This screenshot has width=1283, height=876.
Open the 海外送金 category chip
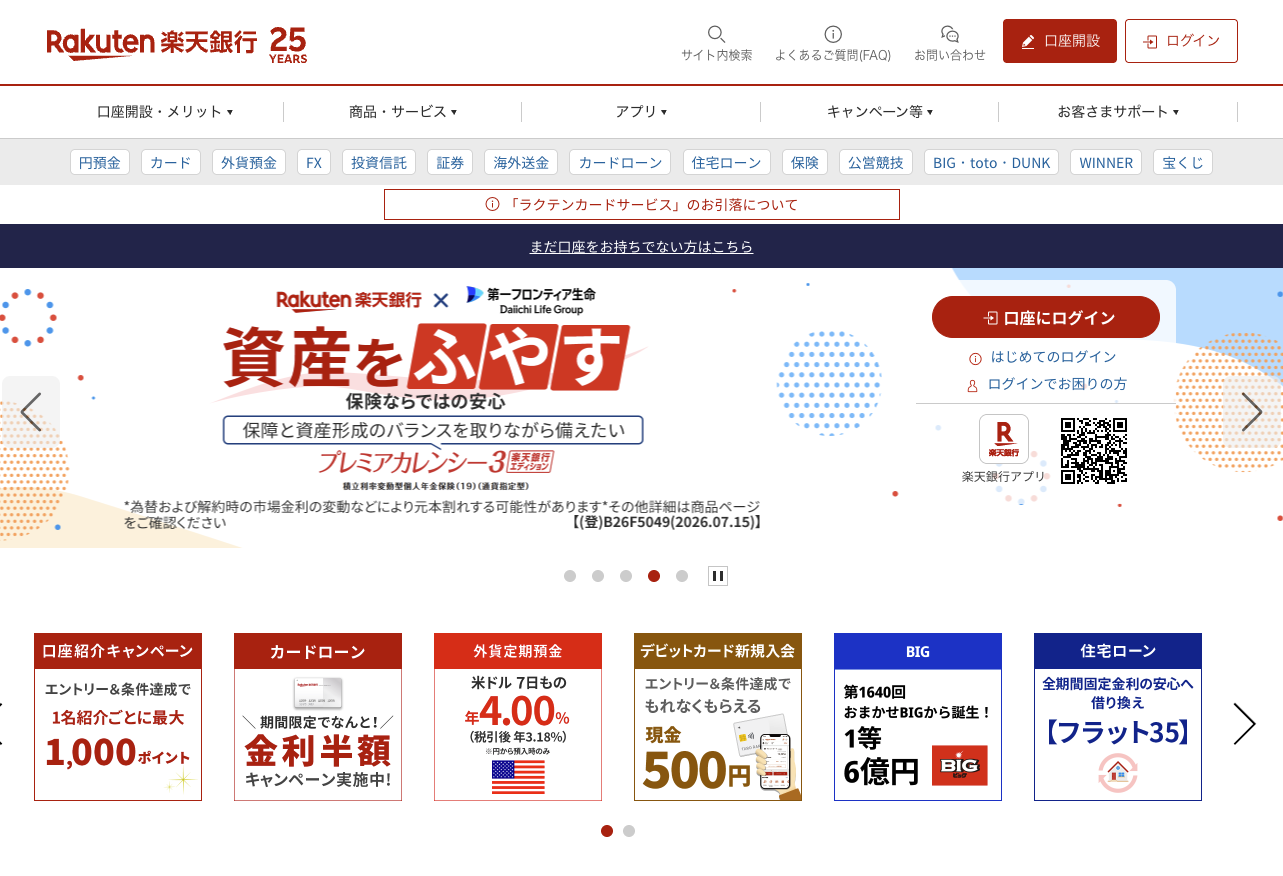521,162
